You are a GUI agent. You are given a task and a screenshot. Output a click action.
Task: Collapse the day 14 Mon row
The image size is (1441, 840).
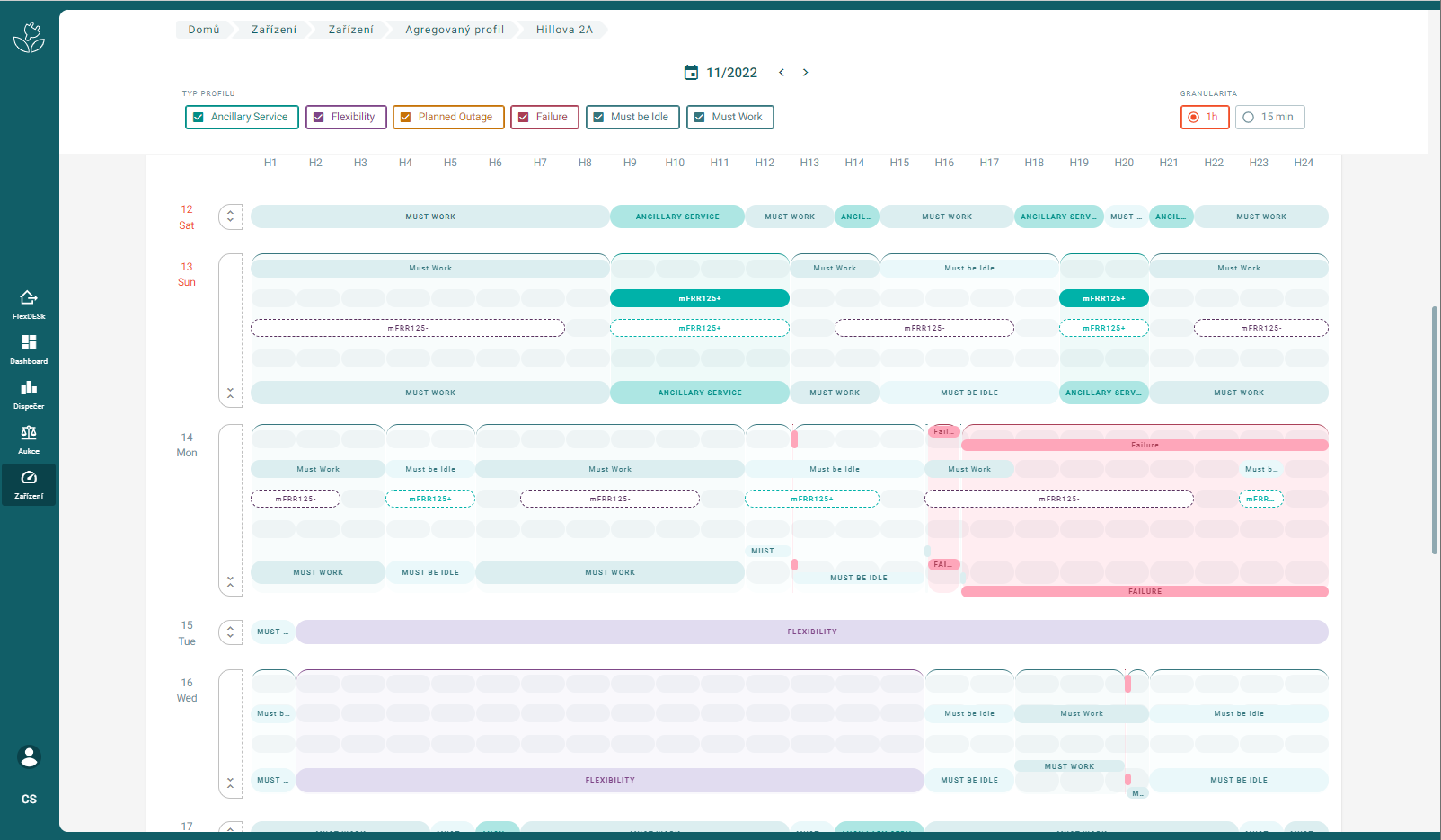(x=231, y=582)
